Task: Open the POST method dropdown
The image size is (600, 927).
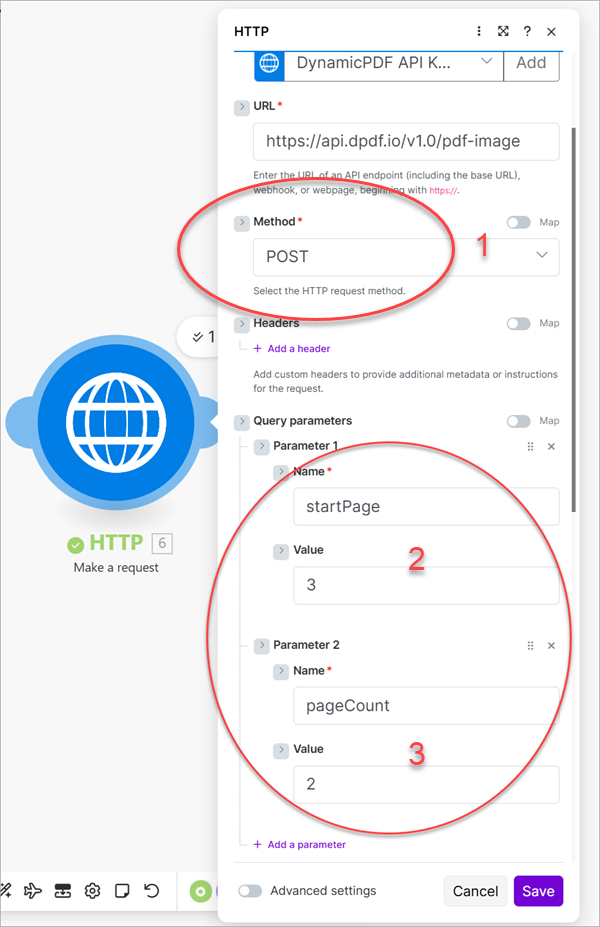Action: [406, 257]
